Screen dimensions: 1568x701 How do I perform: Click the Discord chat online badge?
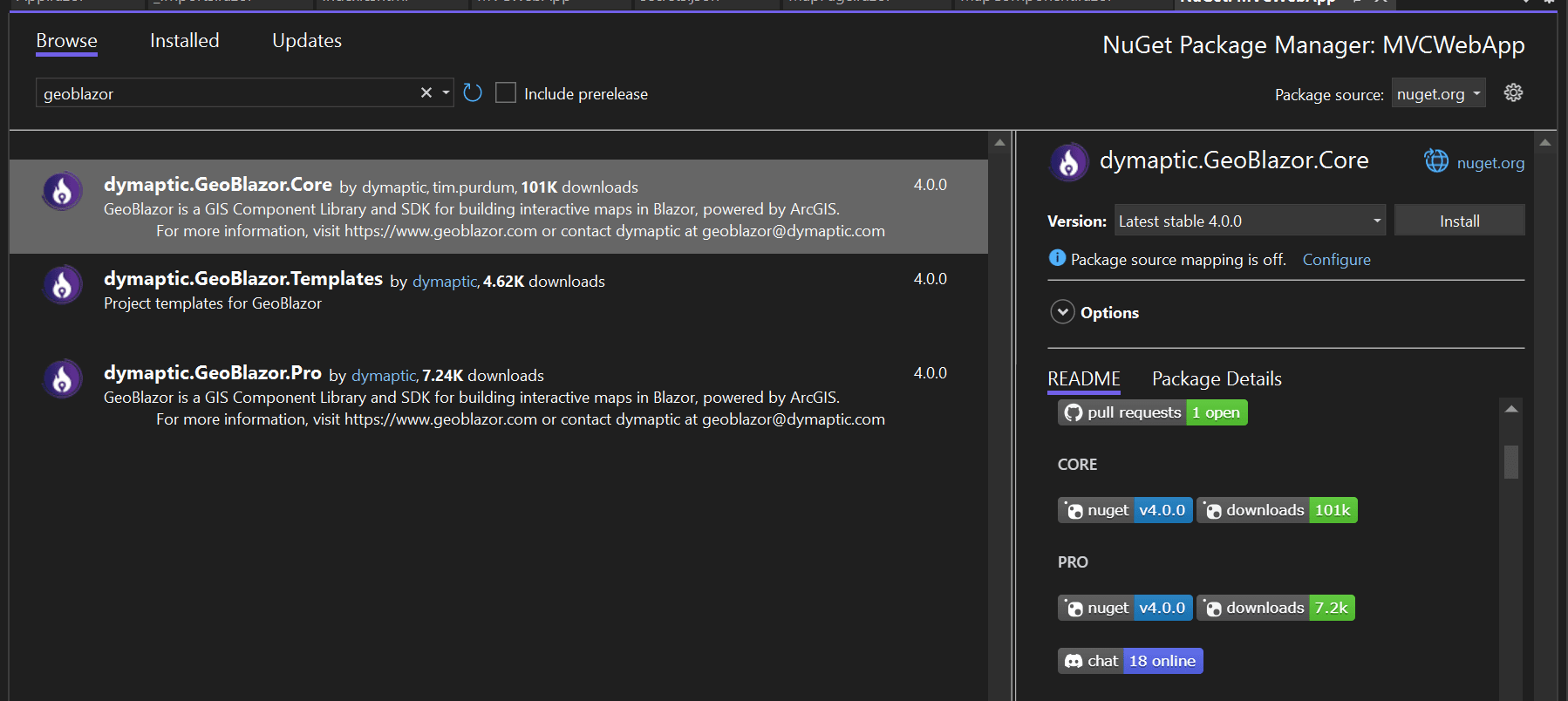(x=1129, y=661)
